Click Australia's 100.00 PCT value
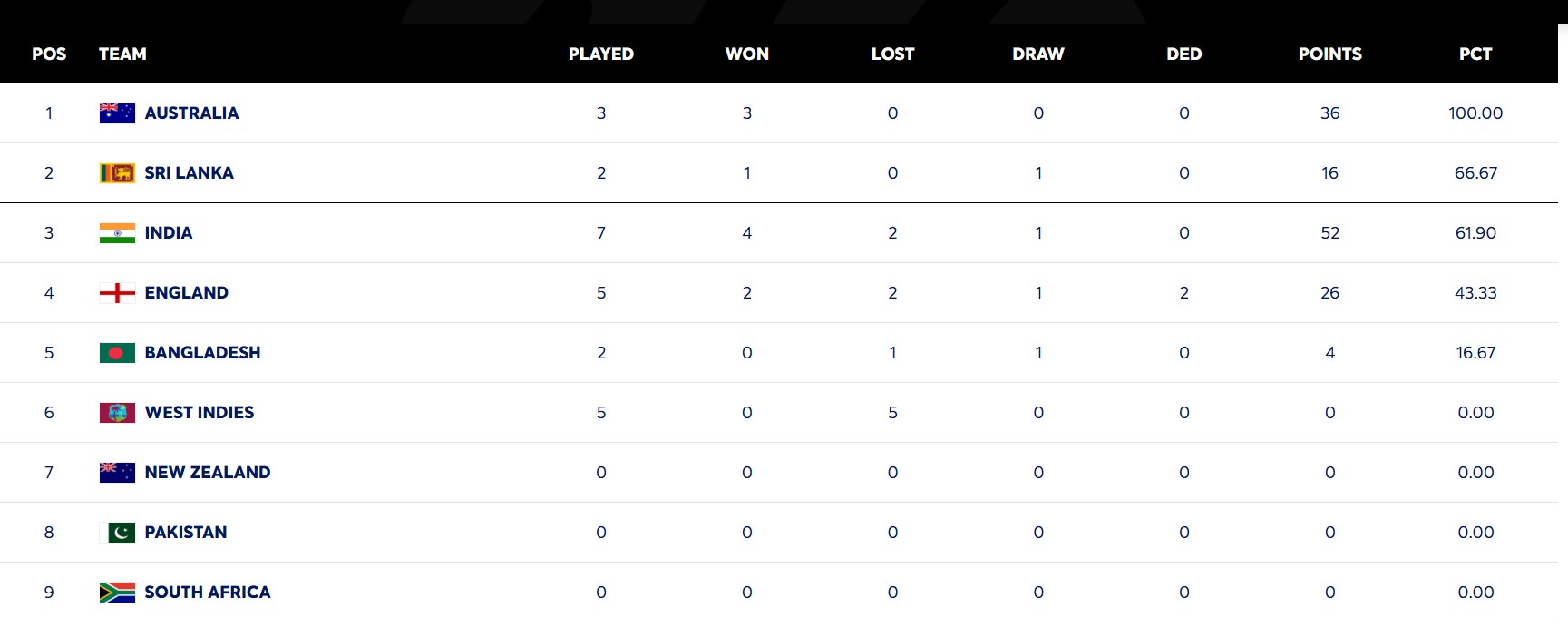The image size is (1568, 627). [x=1475, y=113]
